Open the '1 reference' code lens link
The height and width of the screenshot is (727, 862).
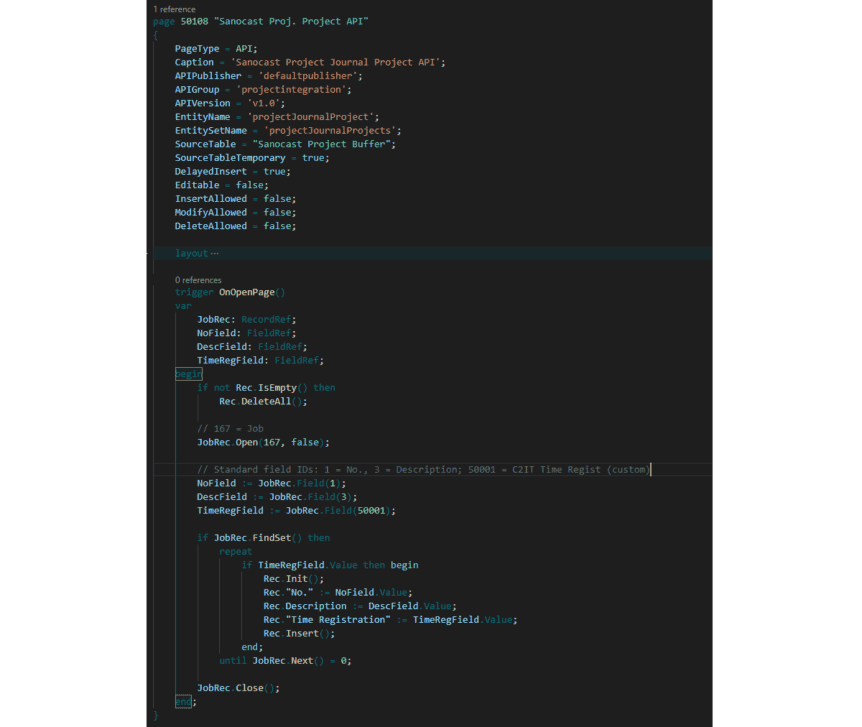pos(174,8)
